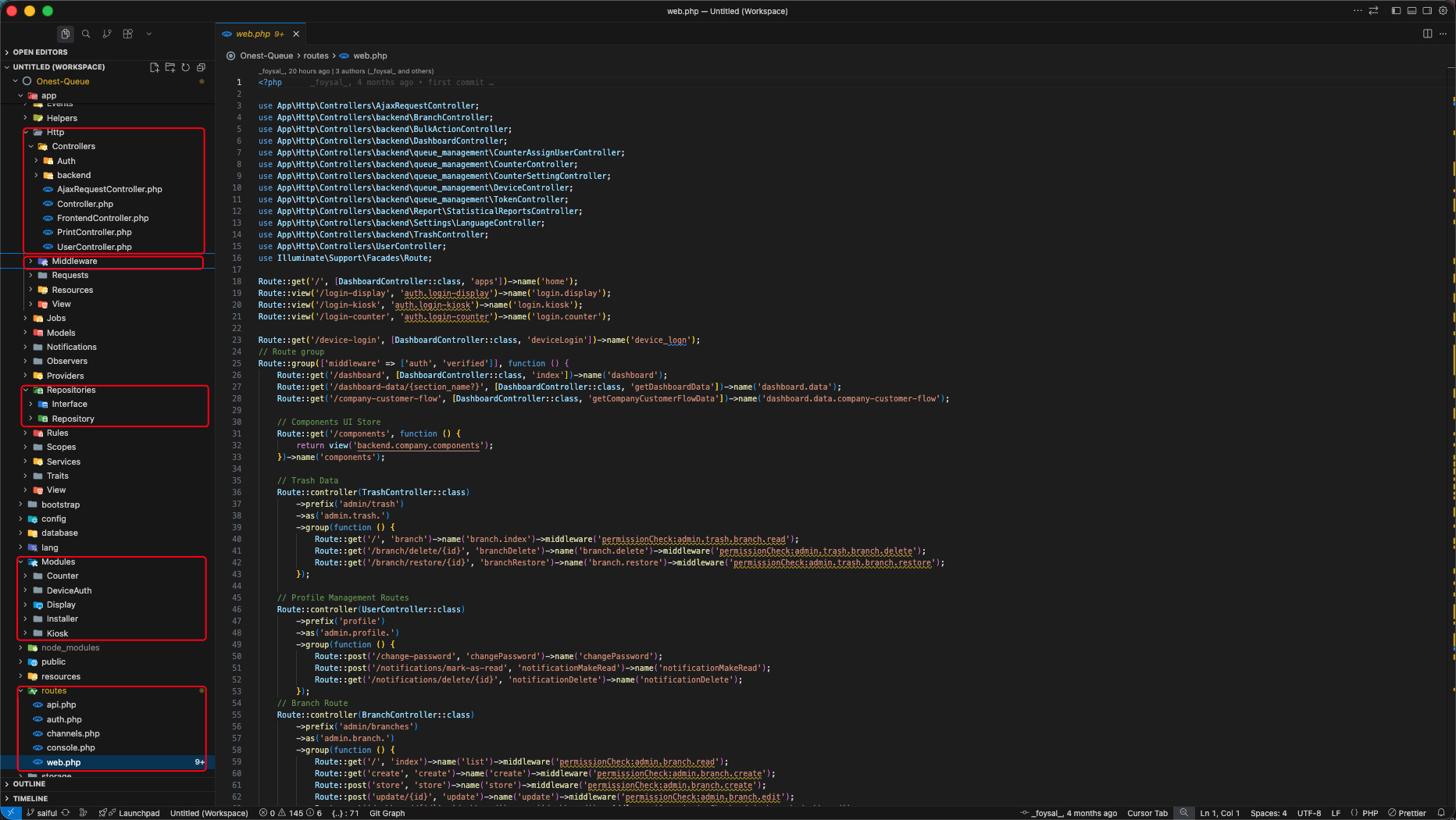Click the saiful git branch indicator

pos(41,813)
